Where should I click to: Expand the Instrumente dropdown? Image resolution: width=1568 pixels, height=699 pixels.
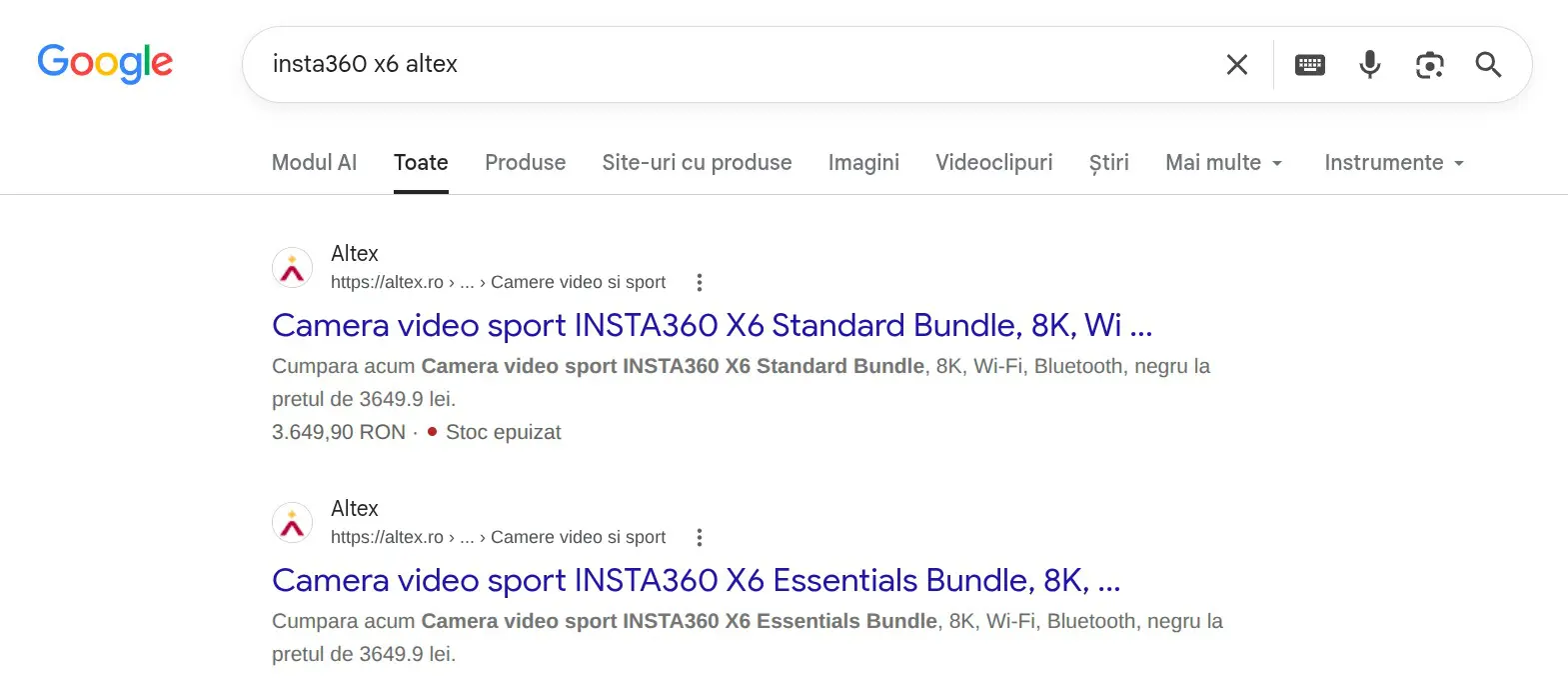pos(1394,162)
